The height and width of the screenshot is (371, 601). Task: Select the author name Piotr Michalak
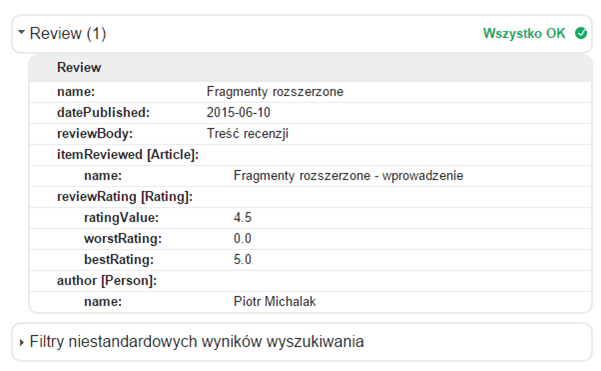(x=275, y=302)
